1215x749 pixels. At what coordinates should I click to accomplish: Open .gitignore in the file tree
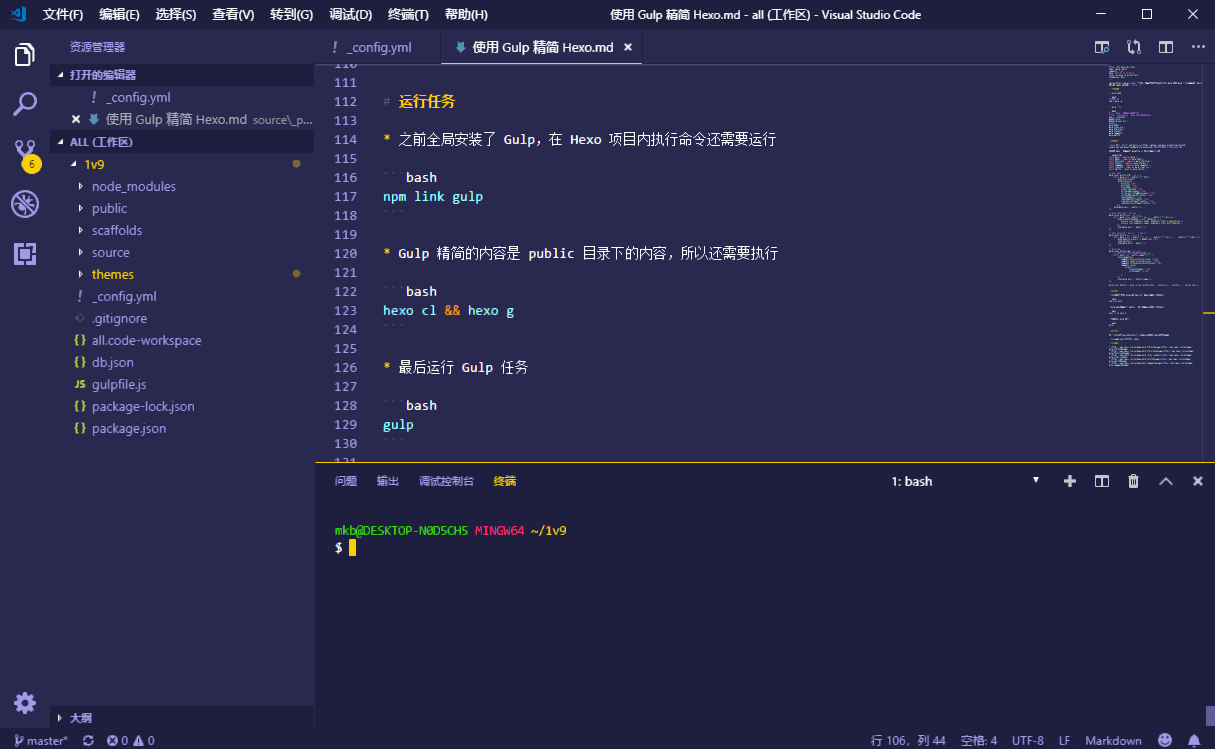[x=183, y=318]
